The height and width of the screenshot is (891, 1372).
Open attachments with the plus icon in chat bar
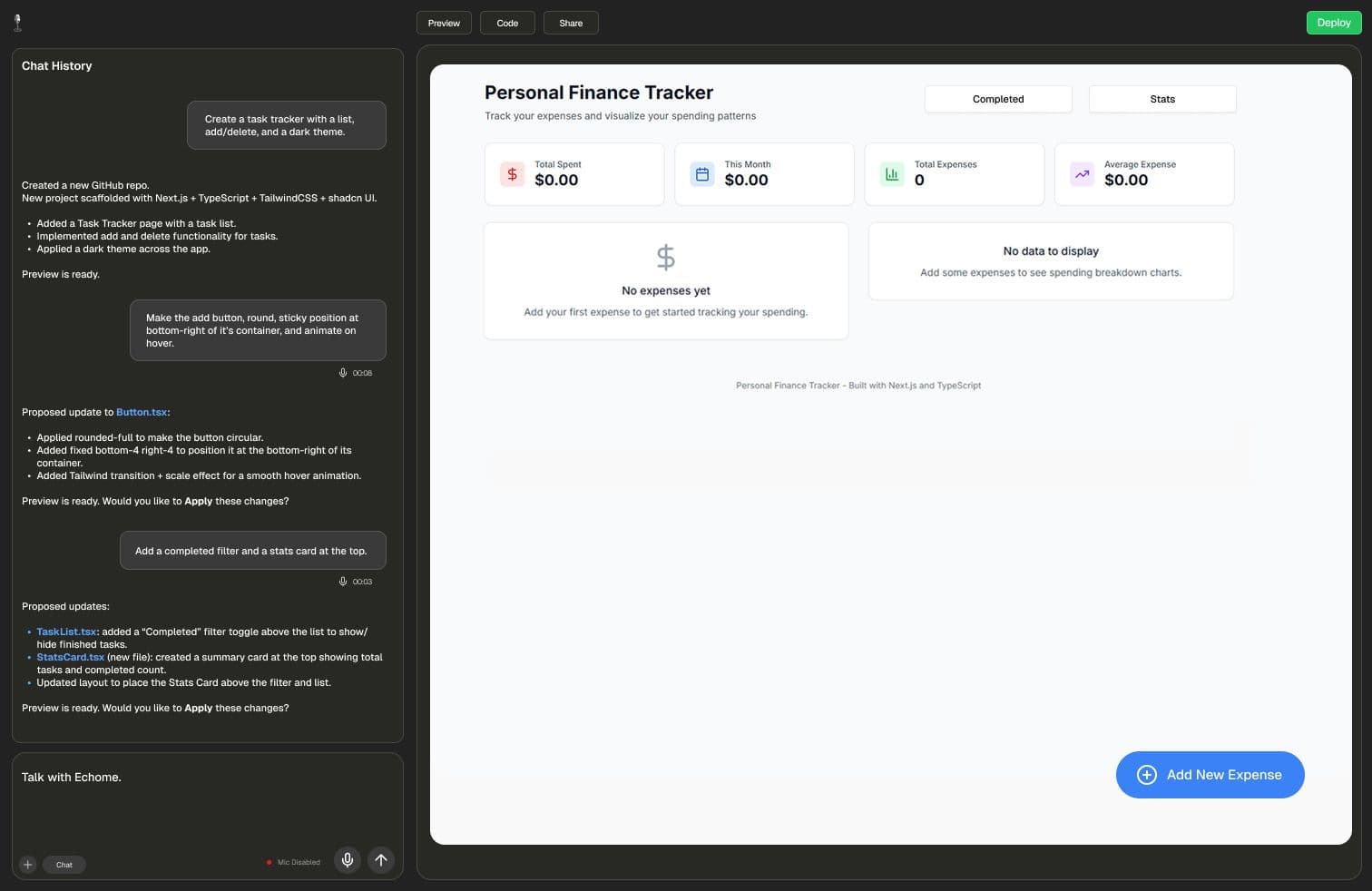[x=27, y=865]
